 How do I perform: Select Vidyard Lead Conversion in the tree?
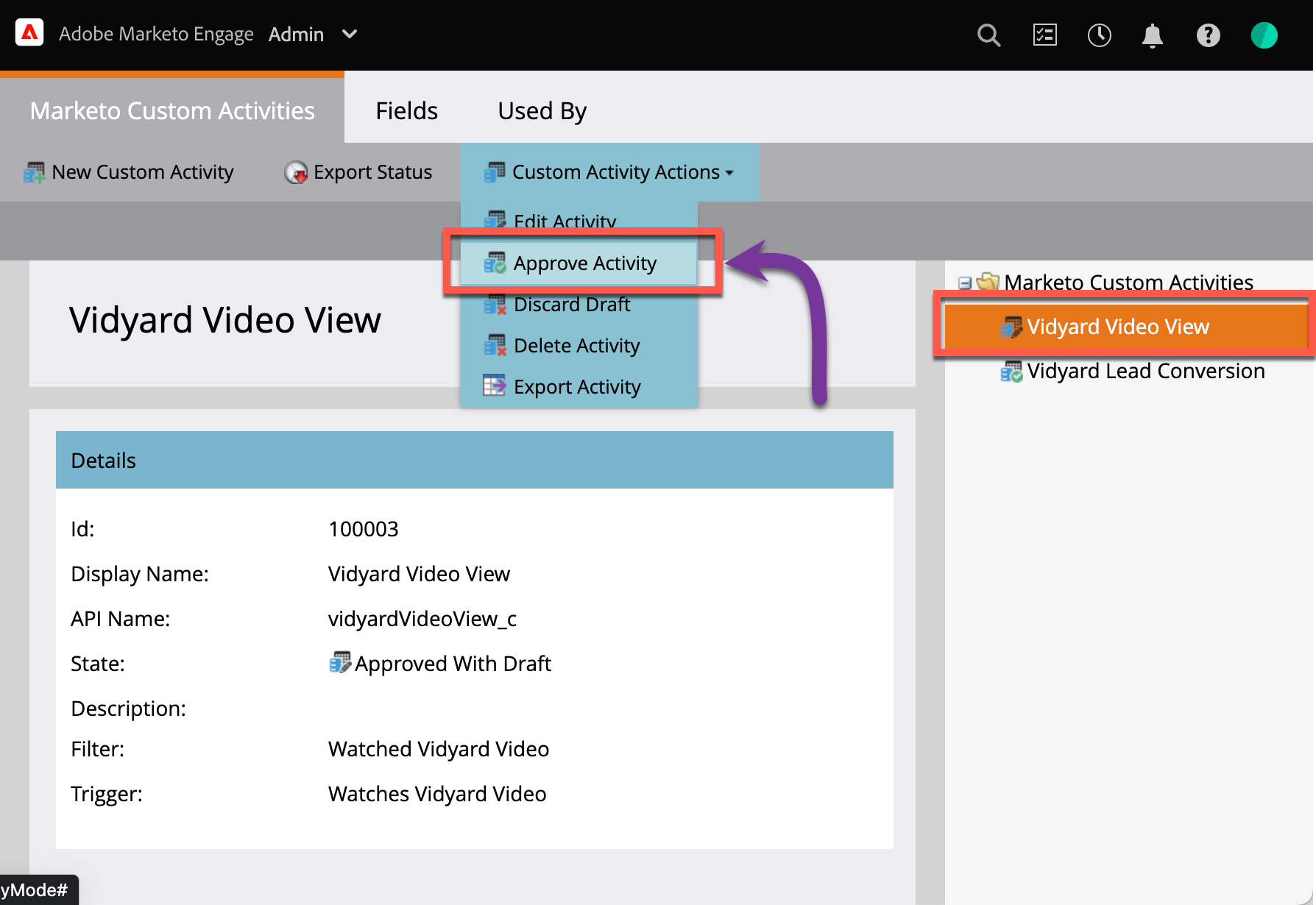pyautogui.click(x=1145, y=371)
